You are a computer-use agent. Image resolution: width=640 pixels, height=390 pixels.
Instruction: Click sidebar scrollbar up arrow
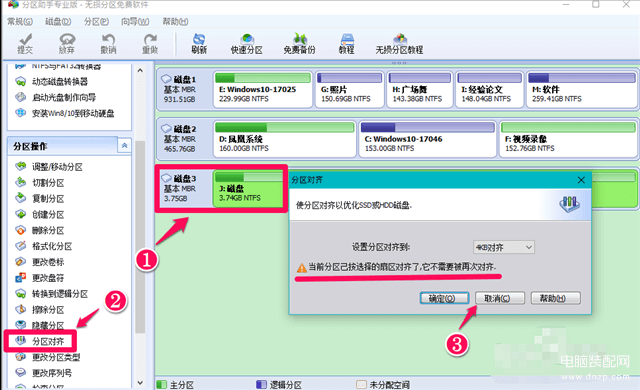click(140, 70)
